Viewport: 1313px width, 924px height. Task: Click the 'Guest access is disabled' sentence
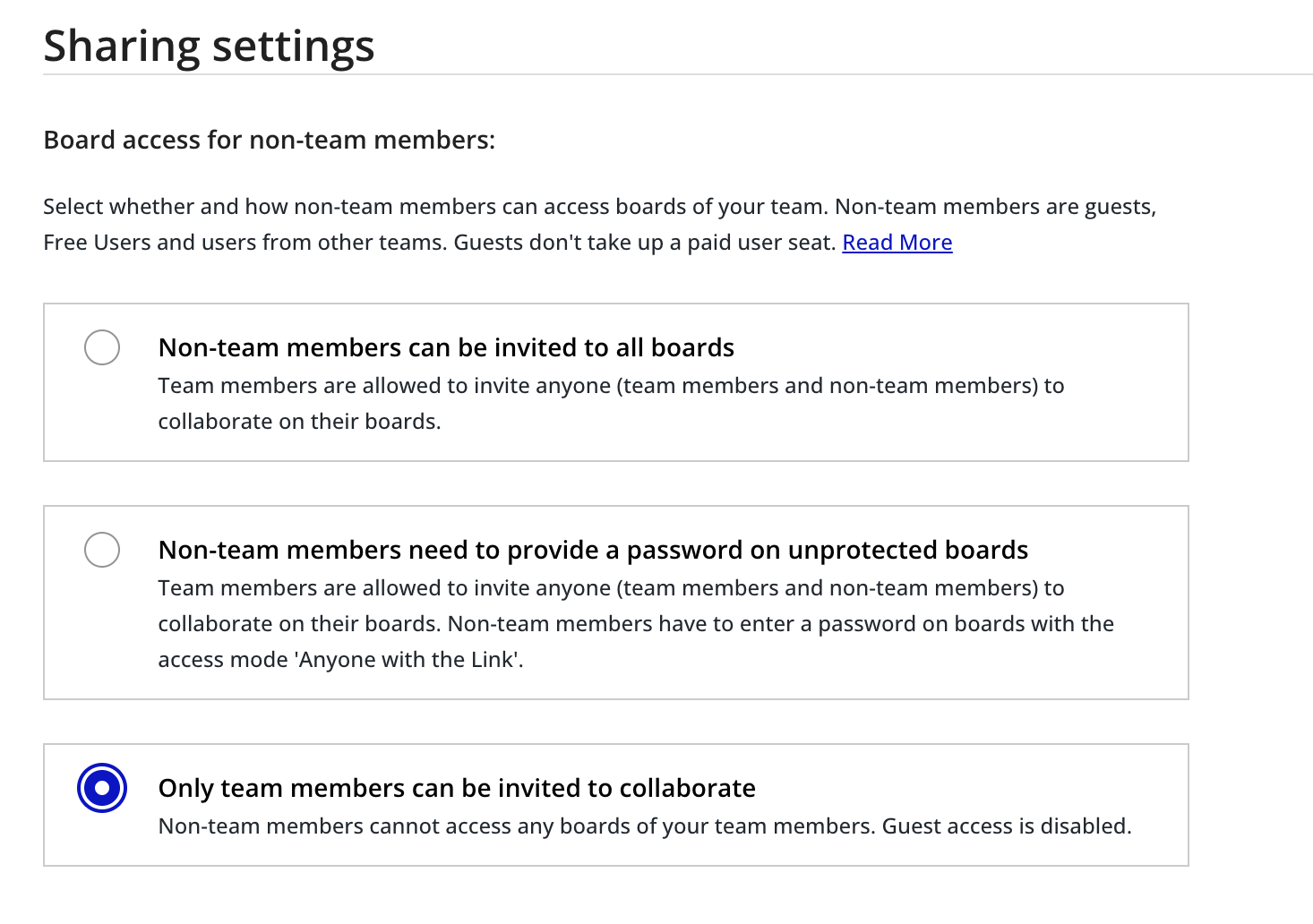(x=1006, y=826)
